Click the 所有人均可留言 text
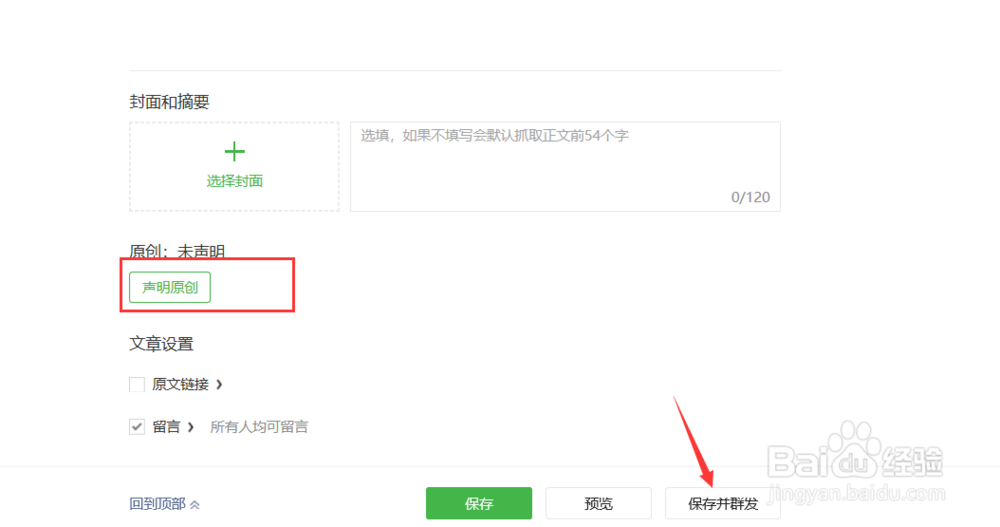This screenshot has height=527, width=1000. [x=259, y=427]
